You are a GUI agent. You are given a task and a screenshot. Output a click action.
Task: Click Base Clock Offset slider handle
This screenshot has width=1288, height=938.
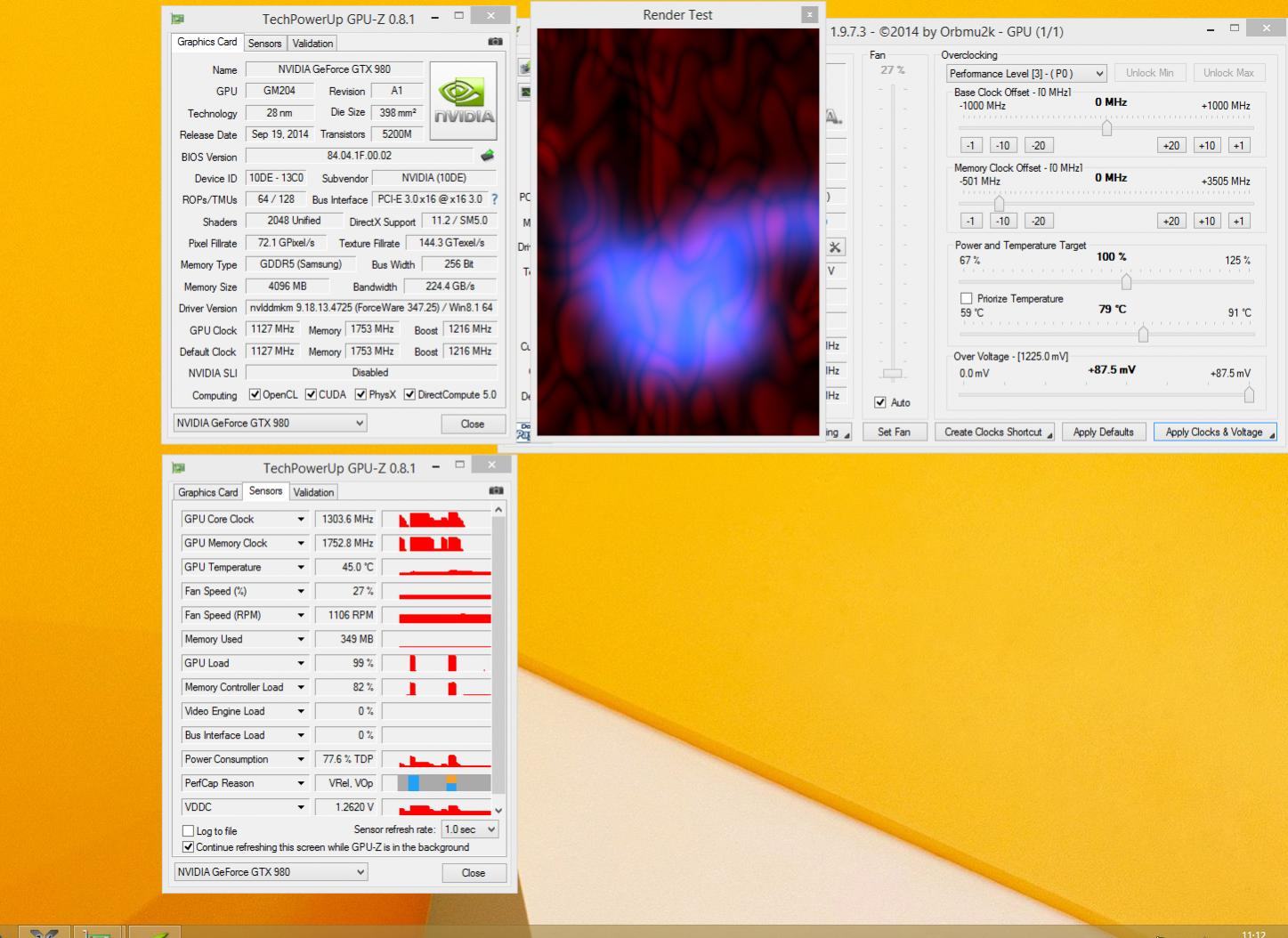[x=1106, y=128]
